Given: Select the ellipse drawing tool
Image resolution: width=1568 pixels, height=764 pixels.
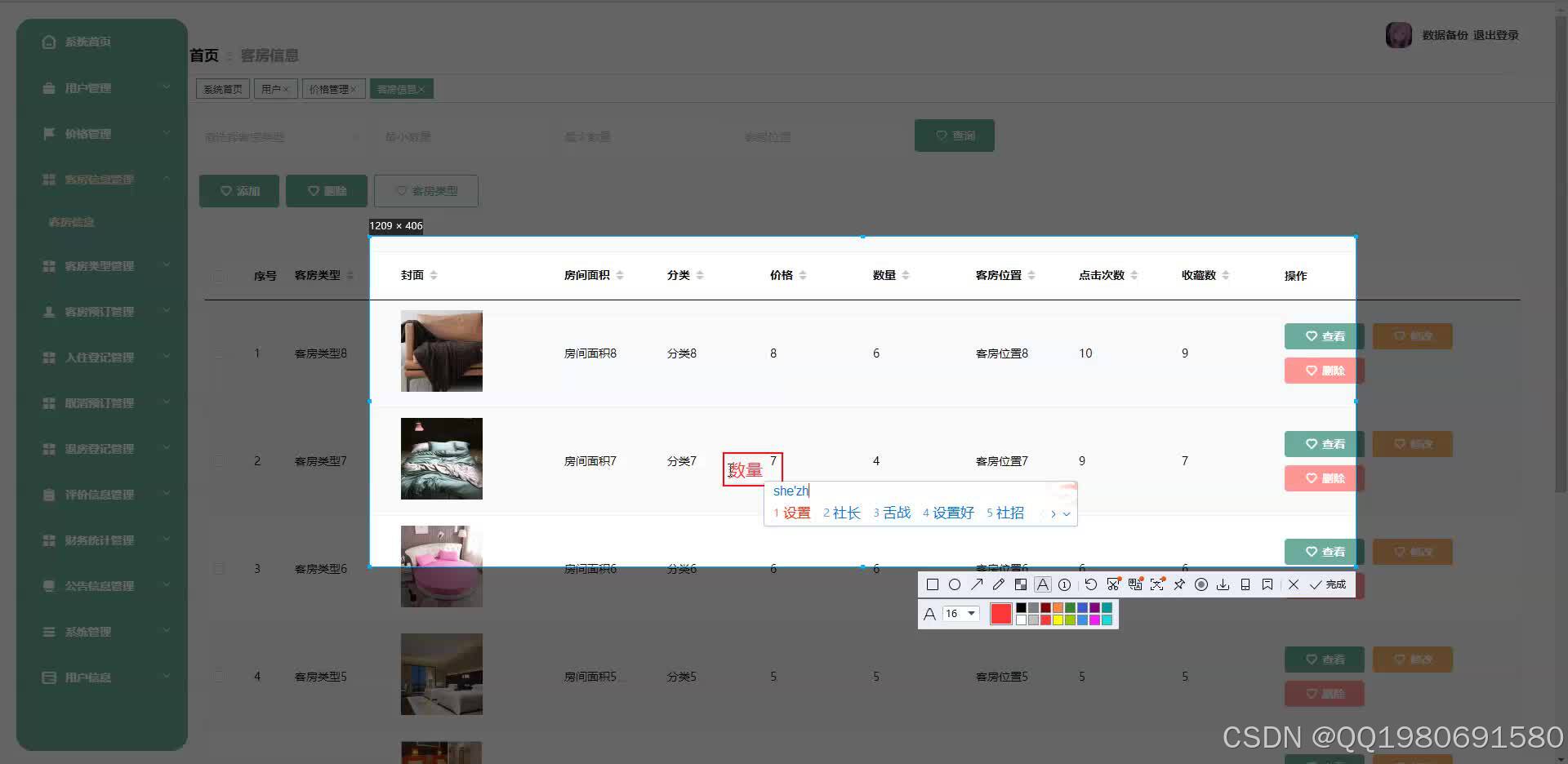Looking at the screenshot, I should [955, 584].
